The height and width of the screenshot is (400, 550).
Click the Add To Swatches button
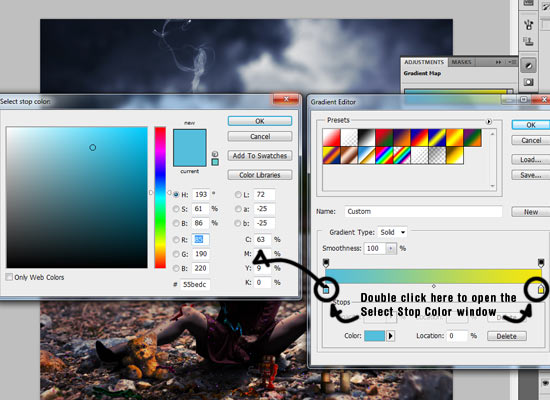click(x=260, y=155)
